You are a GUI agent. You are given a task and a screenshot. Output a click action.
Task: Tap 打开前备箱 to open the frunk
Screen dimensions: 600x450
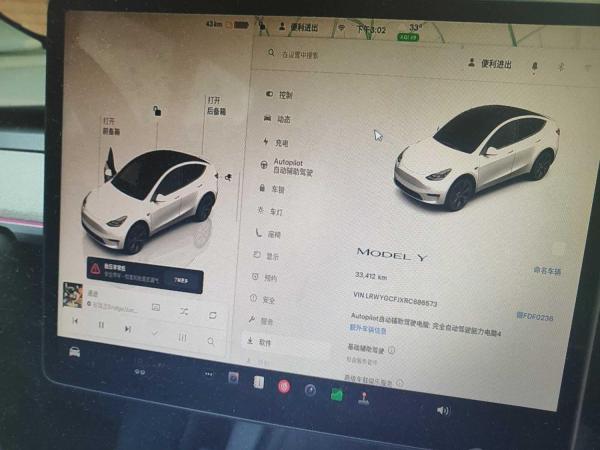(x=111, y=126)
